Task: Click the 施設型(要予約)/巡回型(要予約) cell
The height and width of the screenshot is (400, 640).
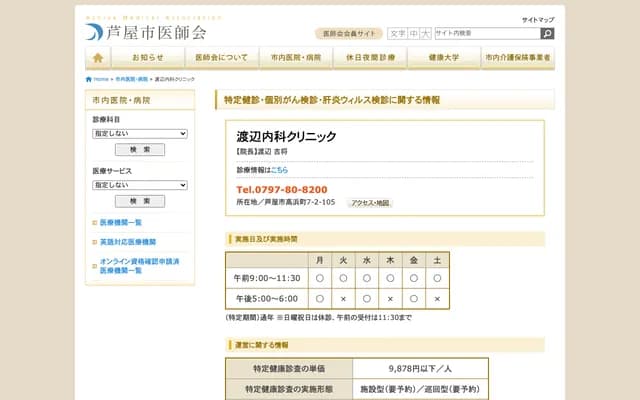Action: [x=420, y=389]
